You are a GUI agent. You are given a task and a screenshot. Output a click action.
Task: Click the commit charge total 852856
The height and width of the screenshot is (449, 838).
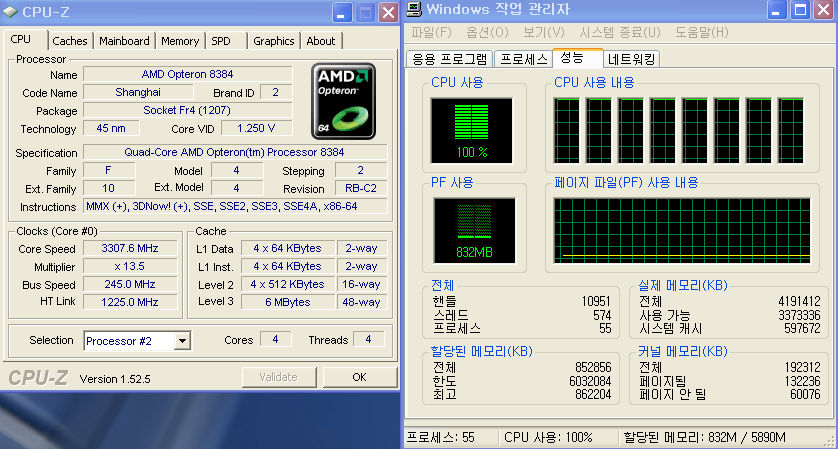tap(594, 368)
